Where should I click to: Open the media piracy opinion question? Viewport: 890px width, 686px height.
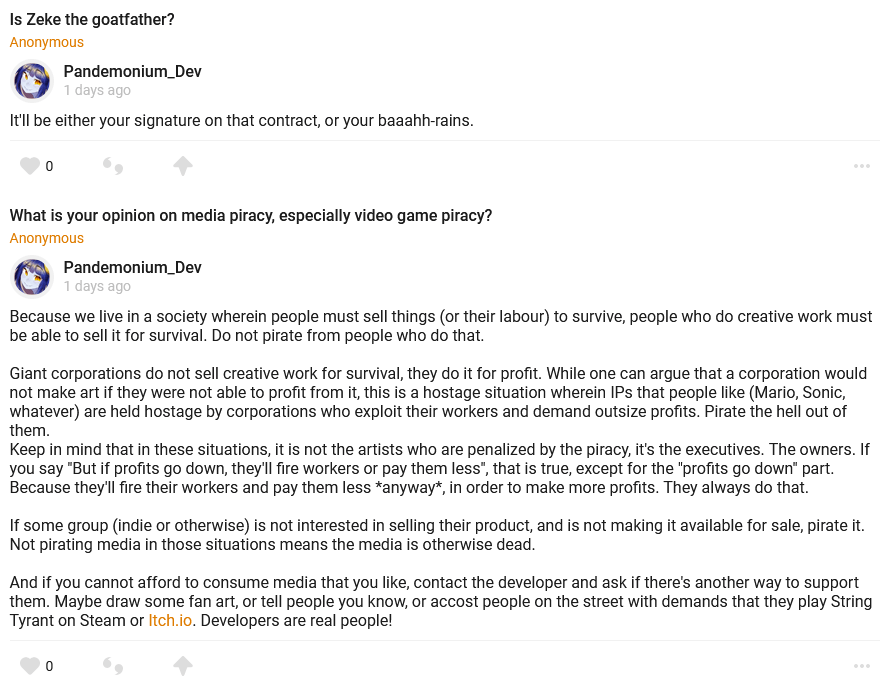click(x=251, y=216)
